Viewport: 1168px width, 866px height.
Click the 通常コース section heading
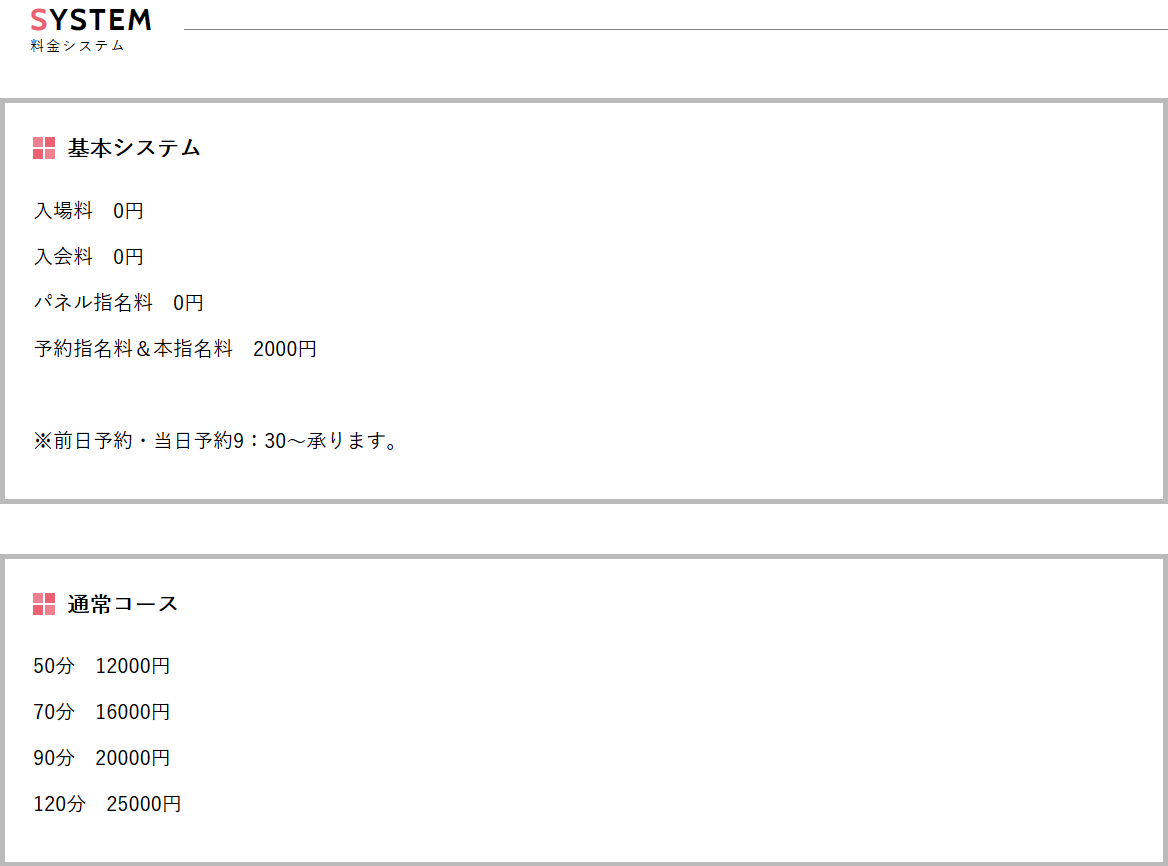123,604
